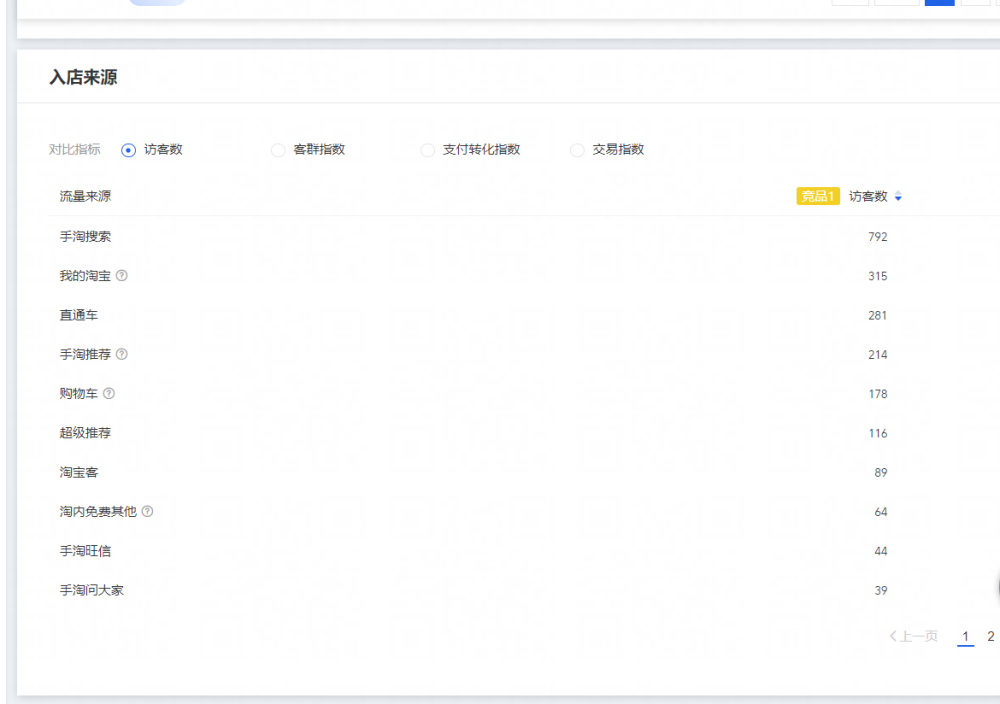The width and height of the screenshot is (1000, 704).
Task: Click the 购物车 row label
Action: 79,393
